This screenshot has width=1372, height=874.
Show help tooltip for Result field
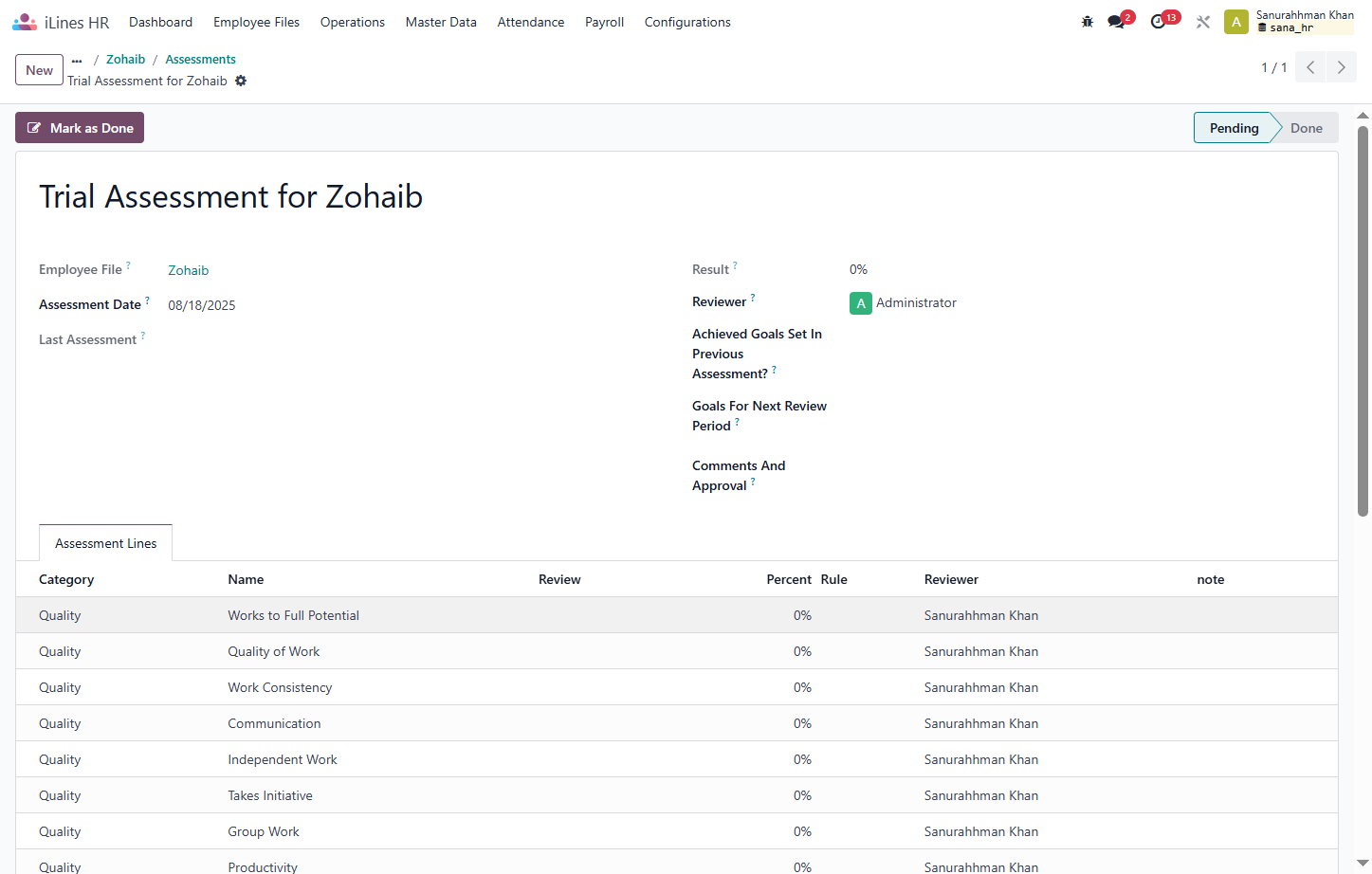[x=735, y=264]
